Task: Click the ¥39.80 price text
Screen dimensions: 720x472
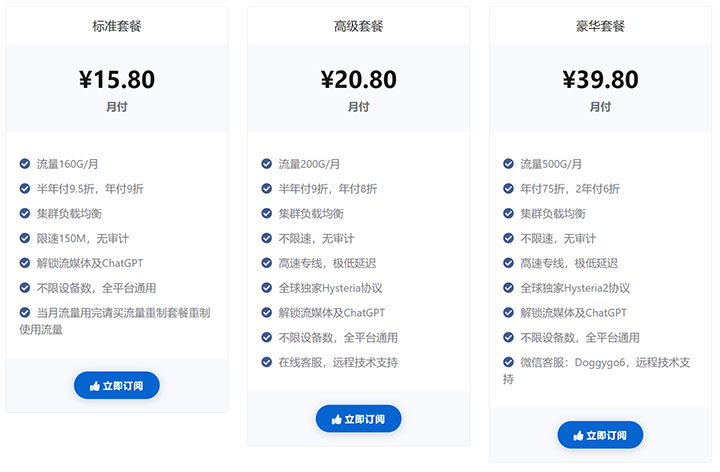Action: coord(600,79)
